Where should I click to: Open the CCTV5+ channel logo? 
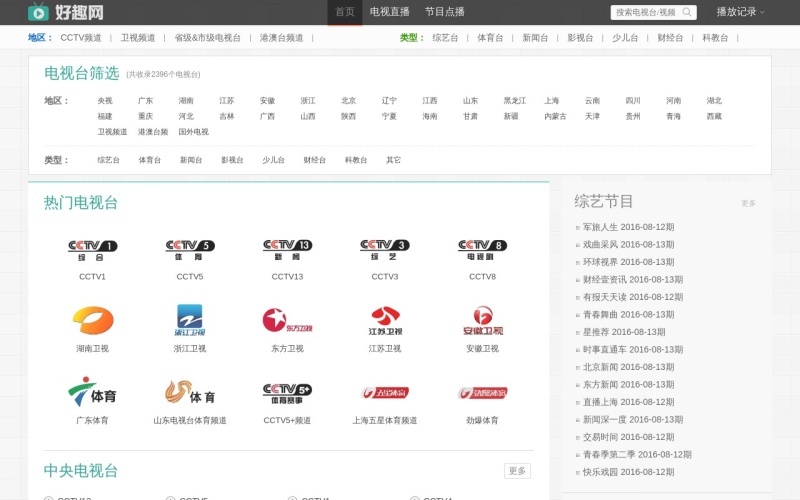287,393
